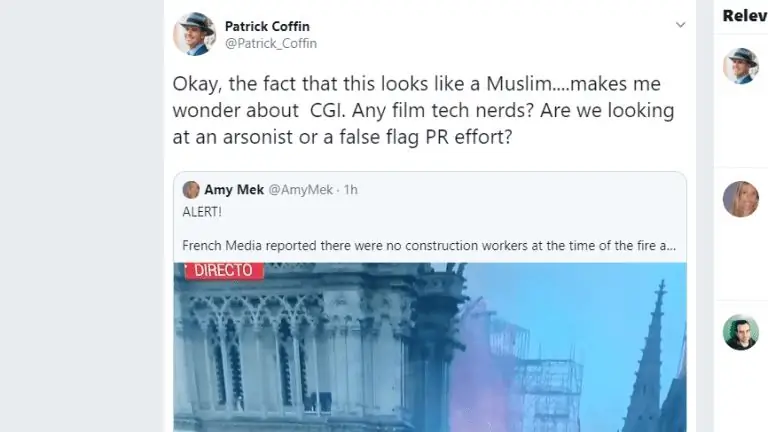Click the ALERT! text in the quoted tweet
Screen dimensions: 768x432
coord(202,212)
